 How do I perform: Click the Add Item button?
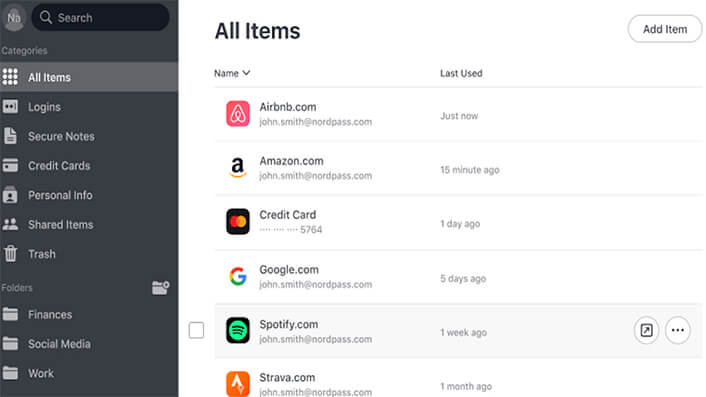click(x=665, y=29)
